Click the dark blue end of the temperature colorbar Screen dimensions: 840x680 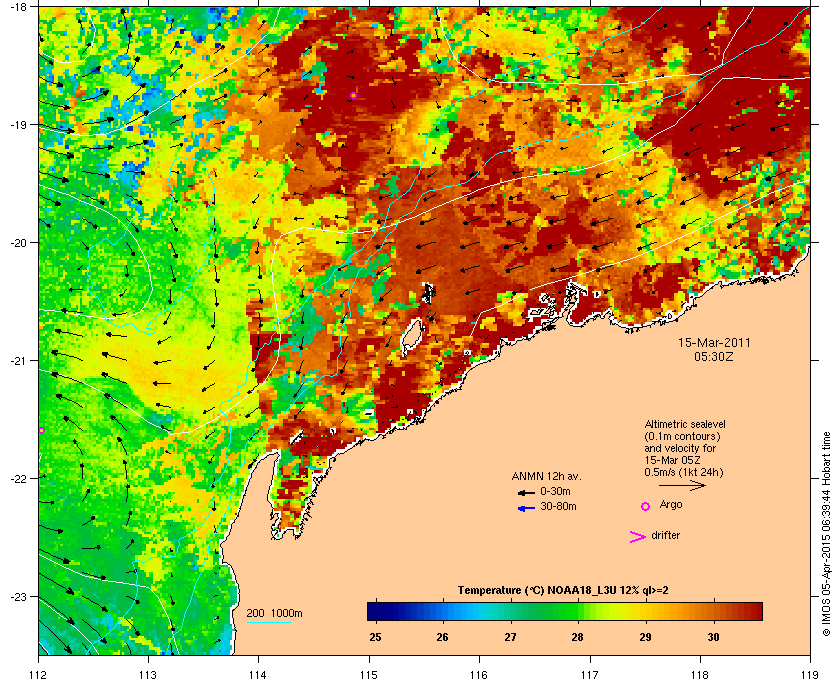[377, 611]
